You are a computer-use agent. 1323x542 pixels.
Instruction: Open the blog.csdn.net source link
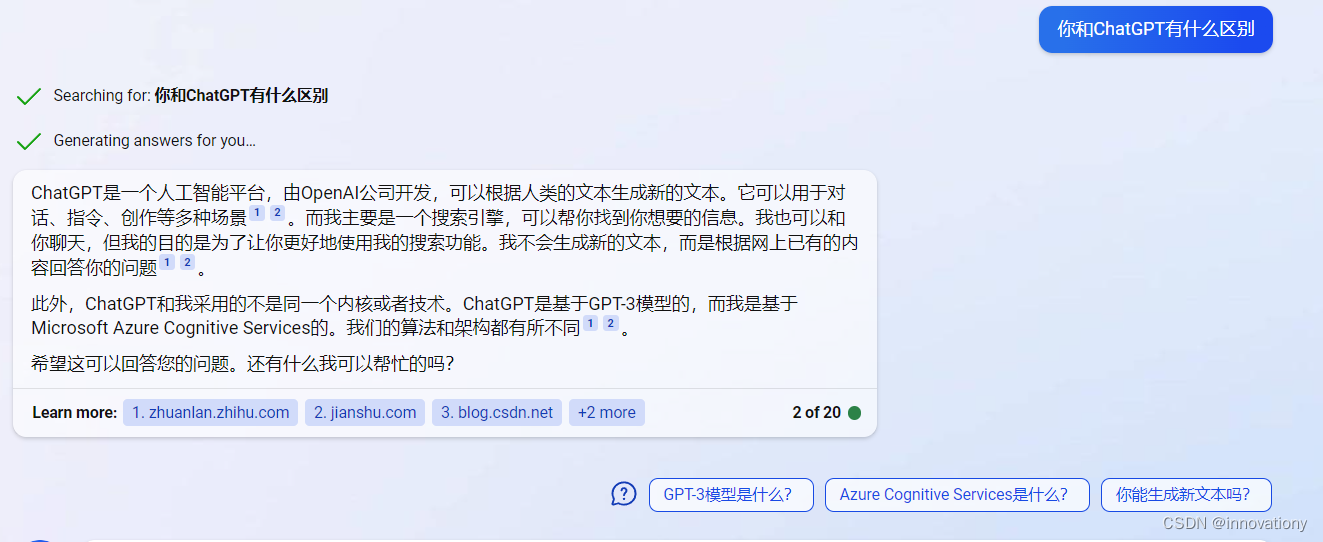point(497,413)
